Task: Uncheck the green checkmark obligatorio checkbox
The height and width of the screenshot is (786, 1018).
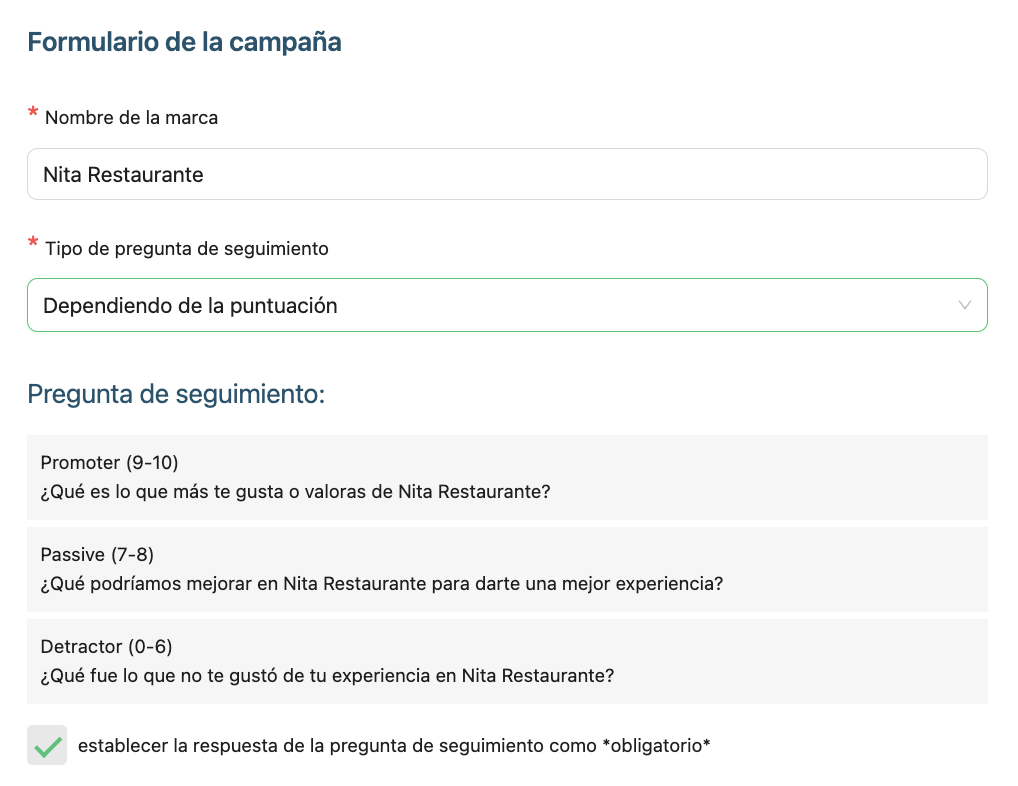Action: click(47, 745)
